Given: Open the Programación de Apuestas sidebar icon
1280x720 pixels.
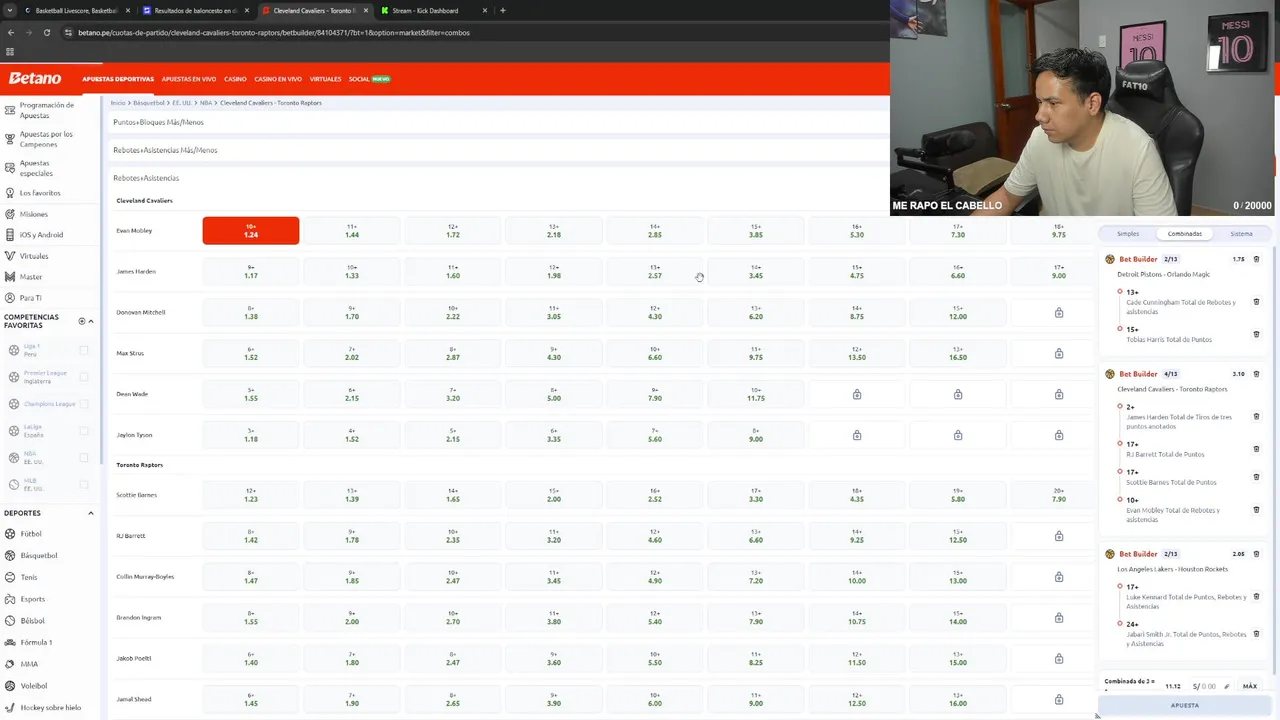Looking at the screenshot, I should click(10, 110).
